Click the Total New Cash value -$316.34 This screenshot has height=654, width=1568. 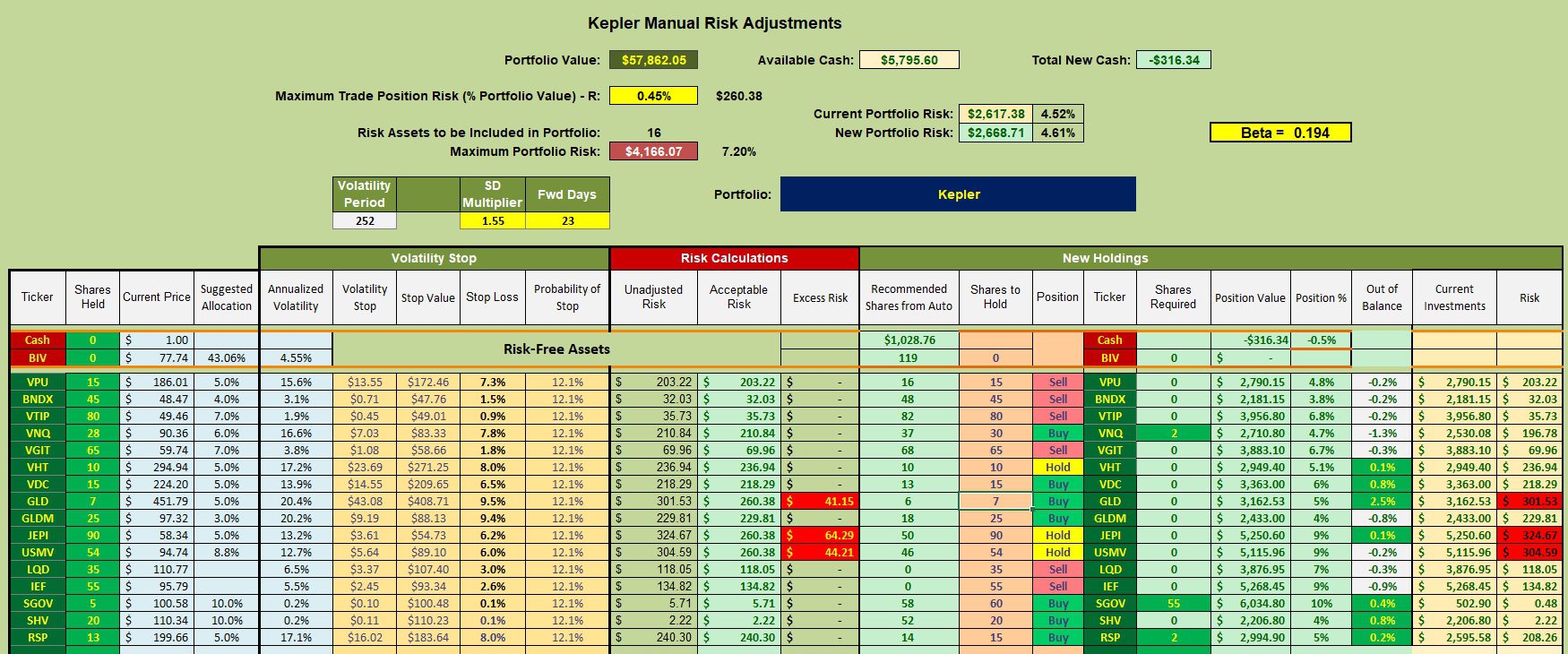coord(1174,60)
